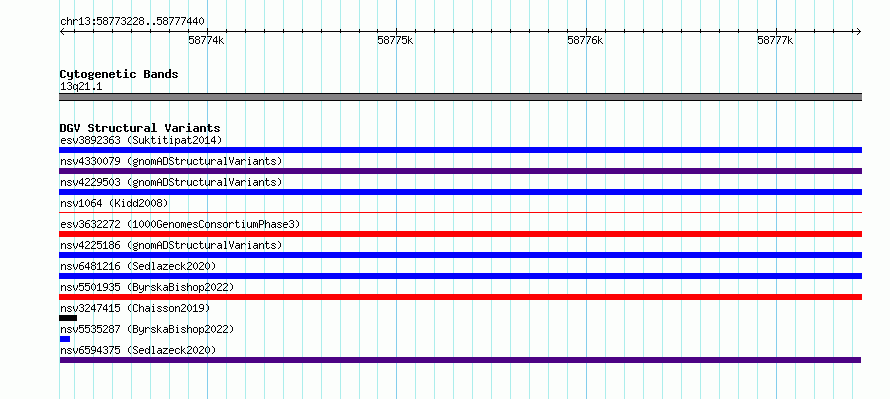Select the thin red line under nsv1064
The width and height of the screenshot is (890, 399).
pos(460,213)
